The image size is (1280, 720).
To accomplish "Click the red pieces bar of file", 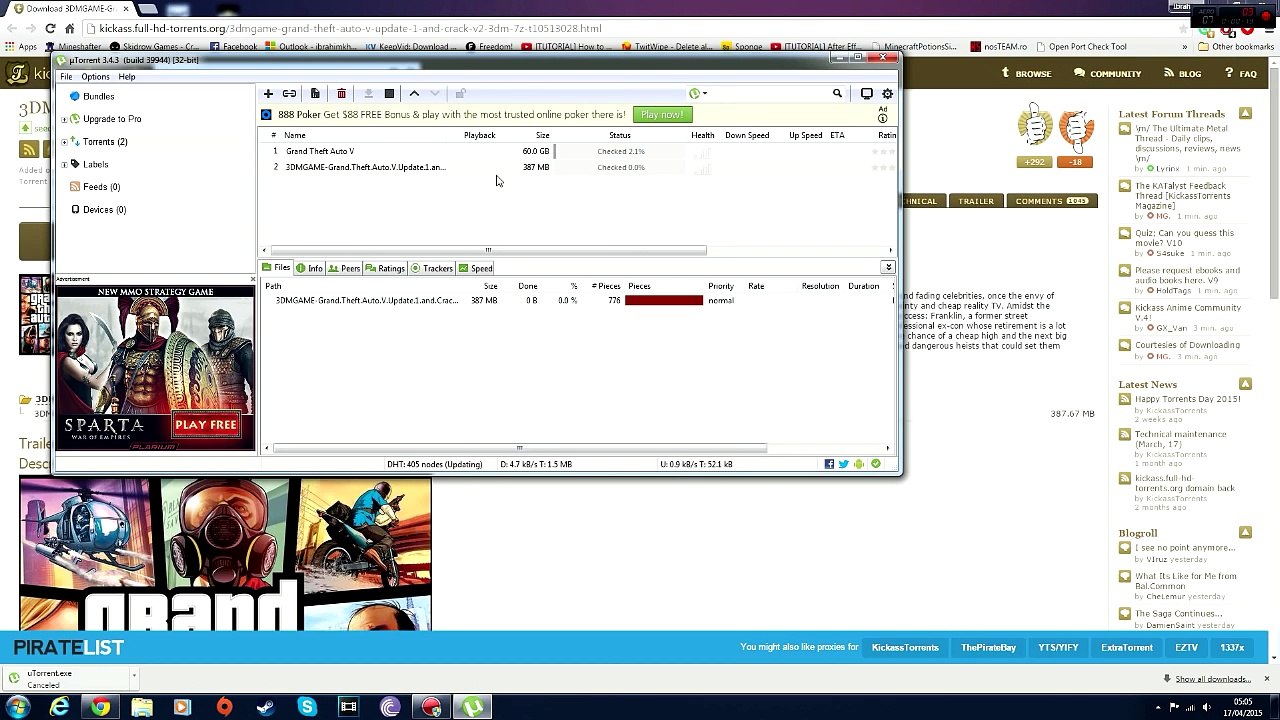I will [664, 301].
